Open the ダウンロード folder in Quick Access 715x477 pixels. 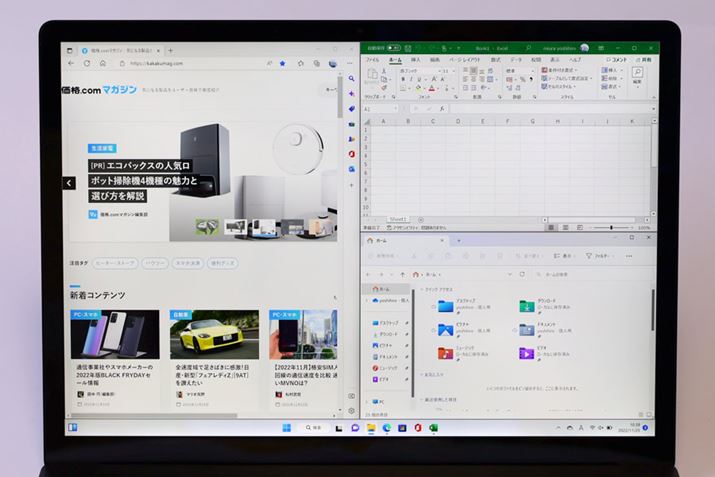coord(527,304)
